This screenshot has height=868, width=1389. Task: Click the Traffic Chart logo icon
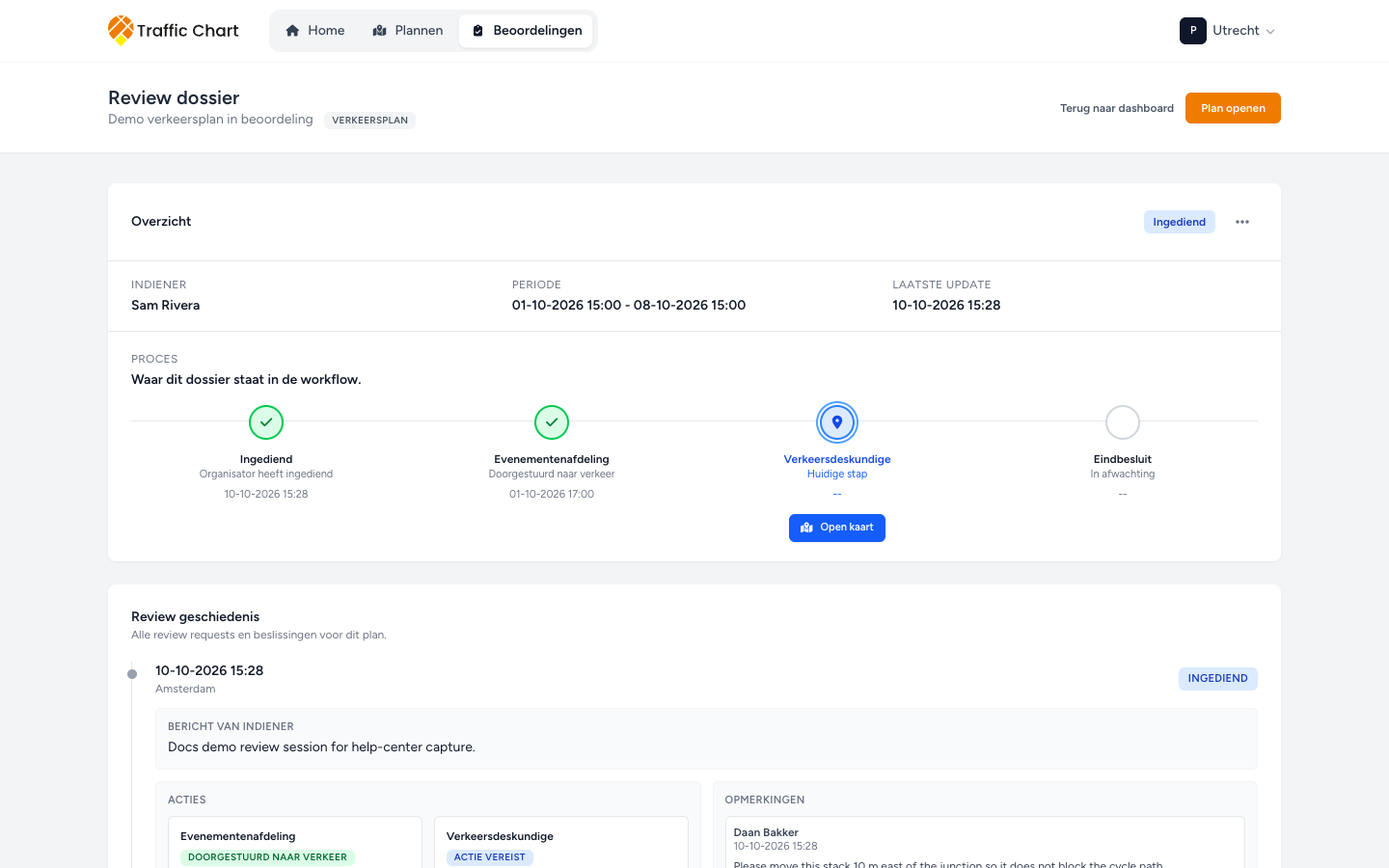[x=121, y=30]
